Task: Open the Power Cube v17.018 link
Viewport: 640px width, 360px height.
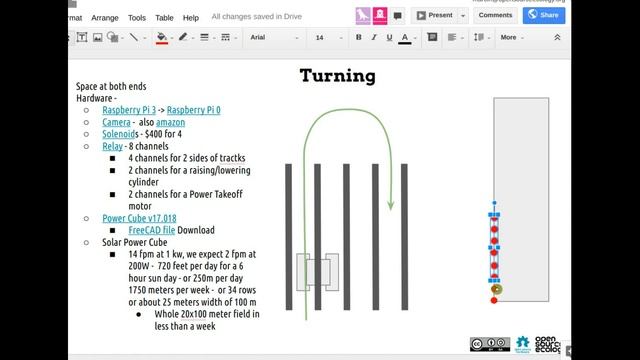Action: coord(139,218)
